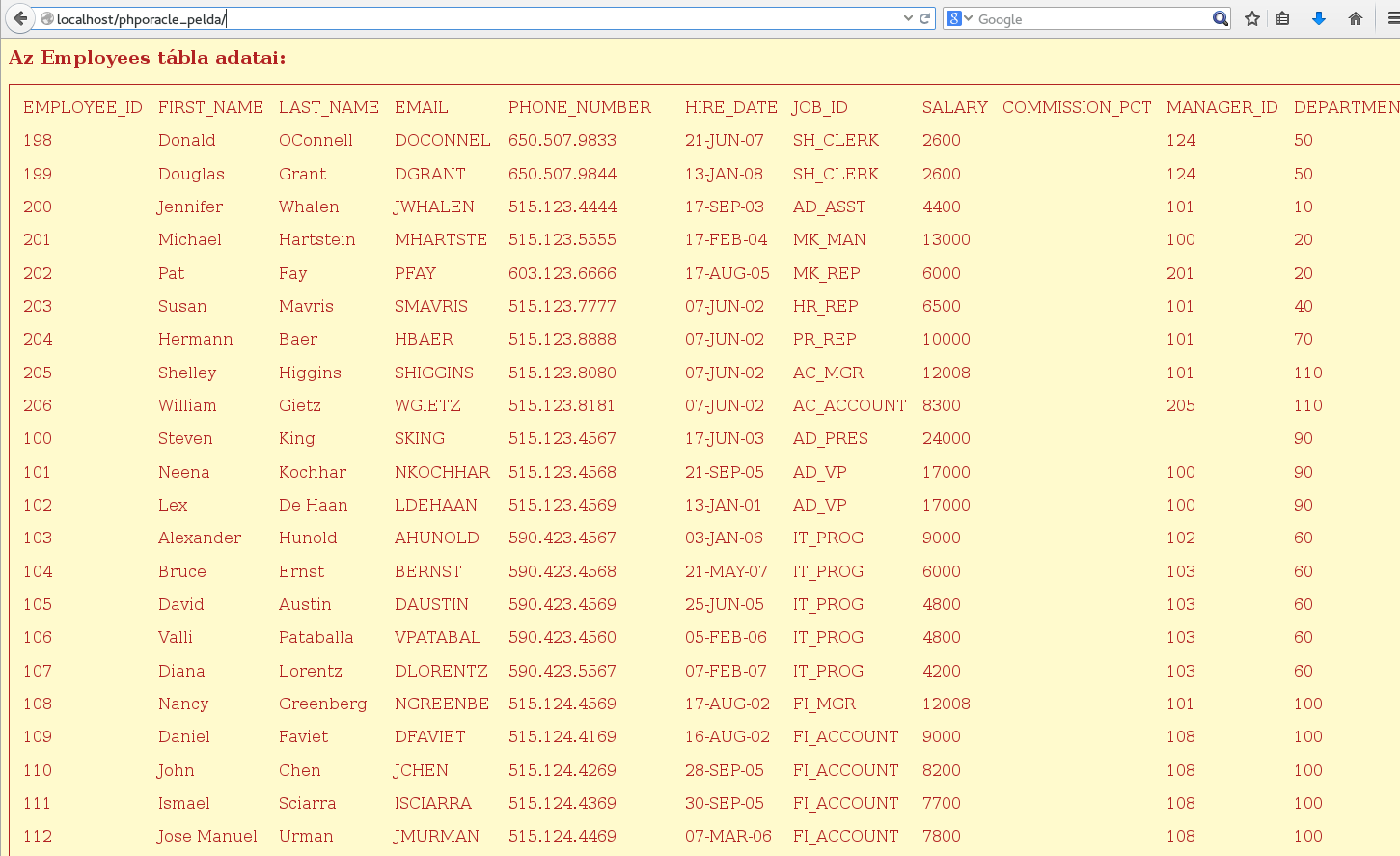1400x856 pixels.
Task: Open the Google search engine selector
Action: click(959, 18)
